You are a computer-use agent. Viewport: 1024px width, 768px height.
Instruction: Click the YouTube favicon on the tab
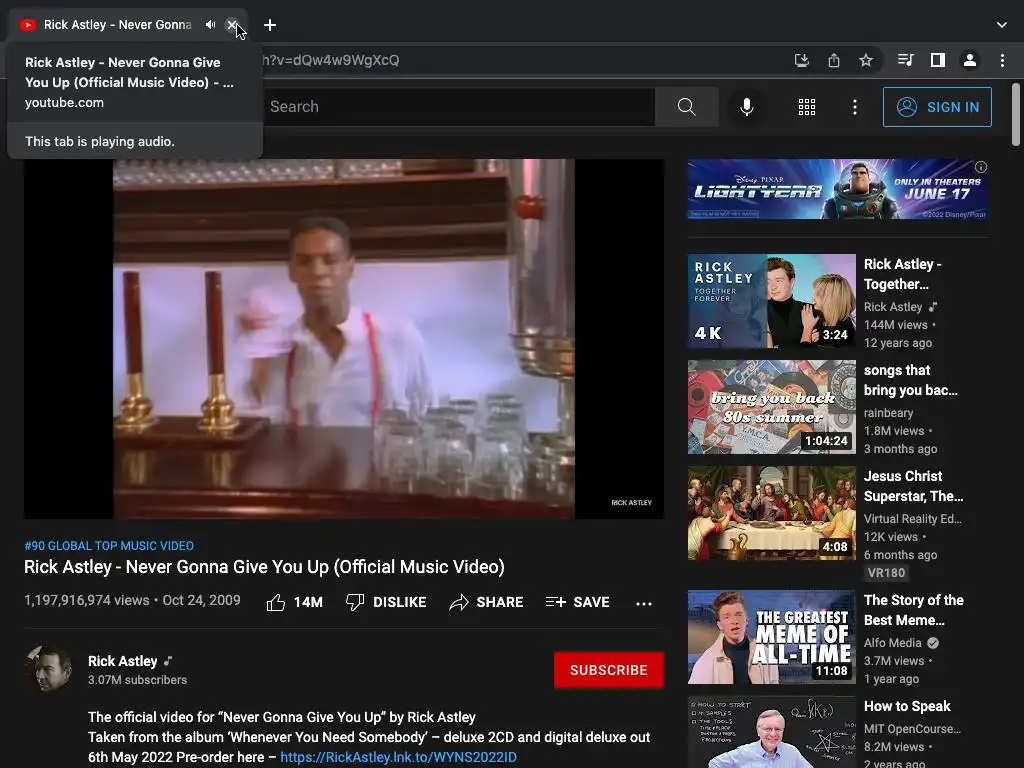coord(27,25)
